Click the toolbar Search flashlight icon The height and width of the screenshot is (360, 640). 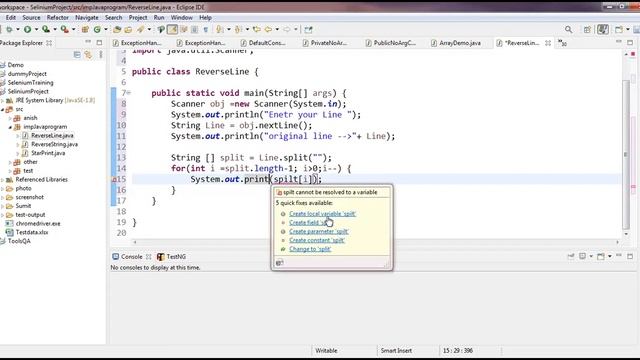[x=140, y=29]
